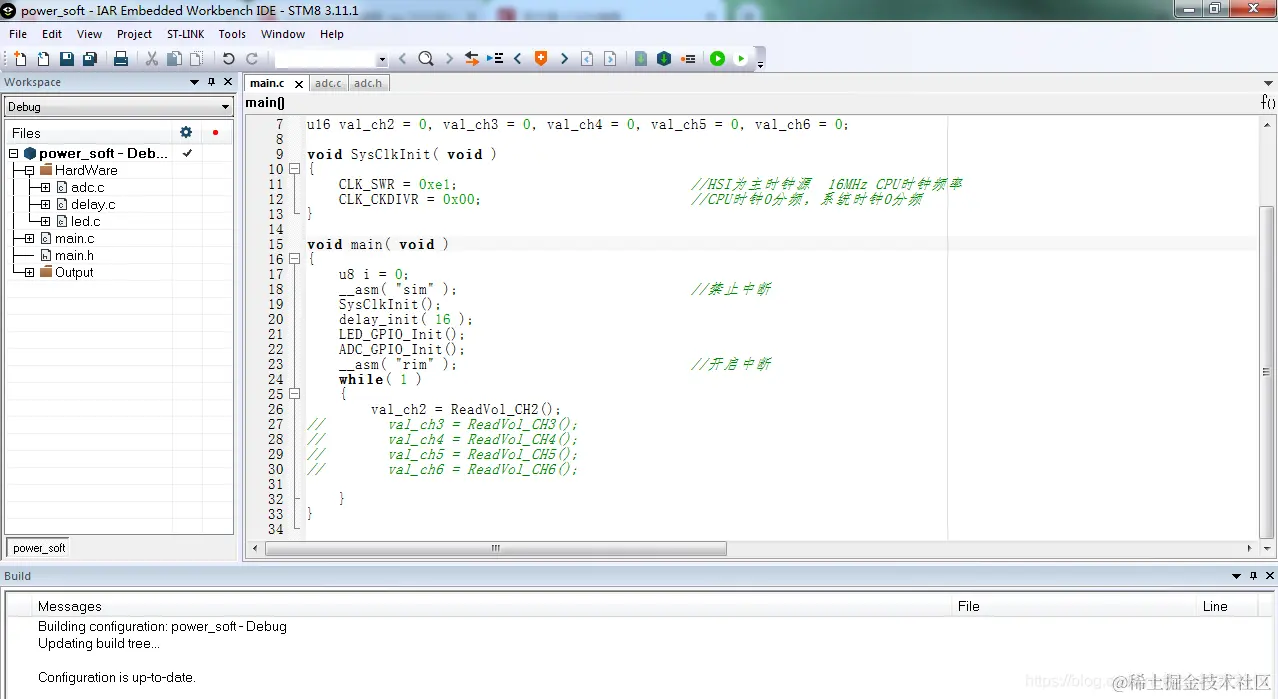Close the main.c editor tab
Screen dimensions: 1278x699
tap(299, 84)
